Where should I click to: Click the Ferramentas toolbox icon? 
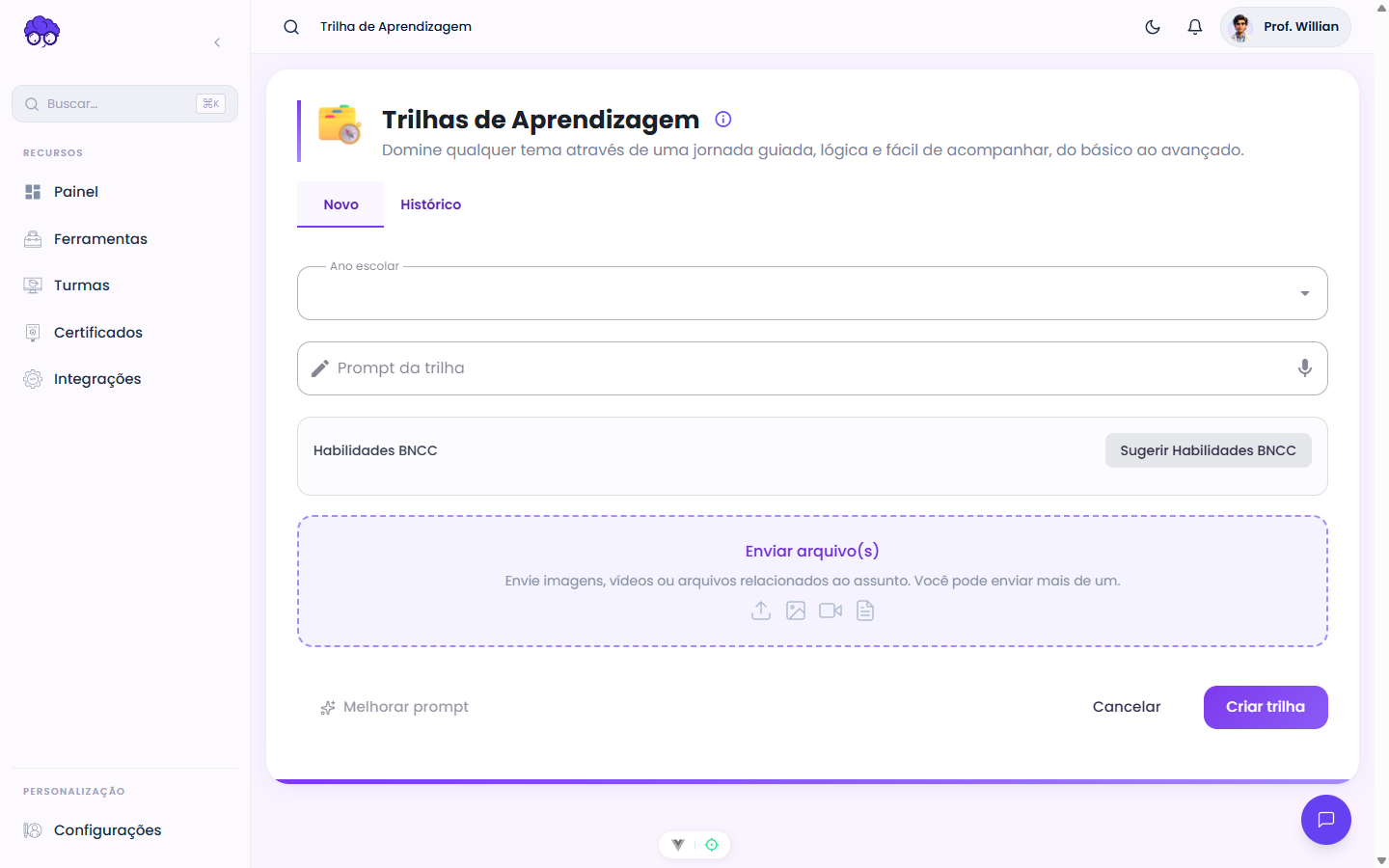click(x=33, y=239)
